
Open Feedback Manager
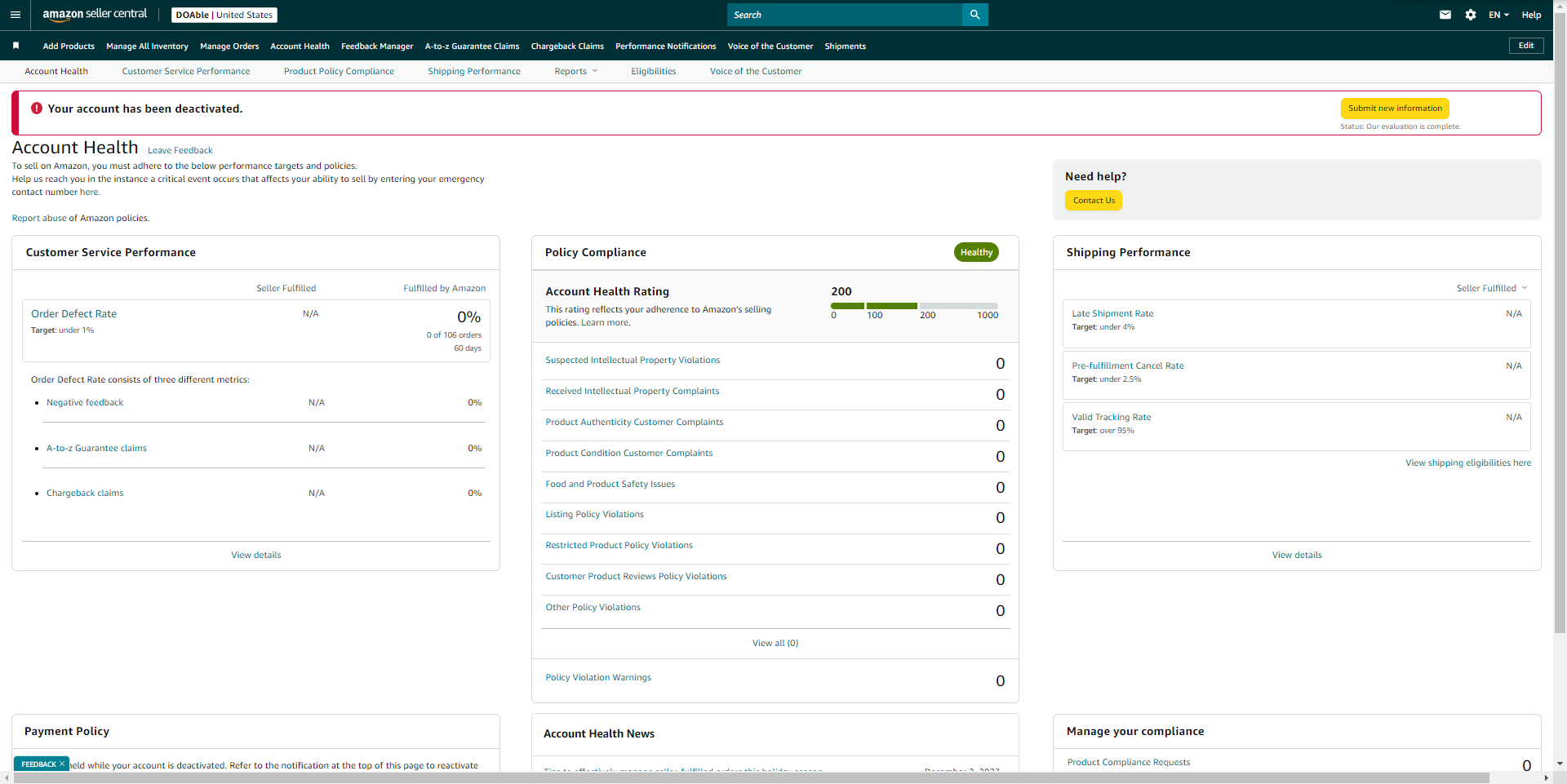377,47
